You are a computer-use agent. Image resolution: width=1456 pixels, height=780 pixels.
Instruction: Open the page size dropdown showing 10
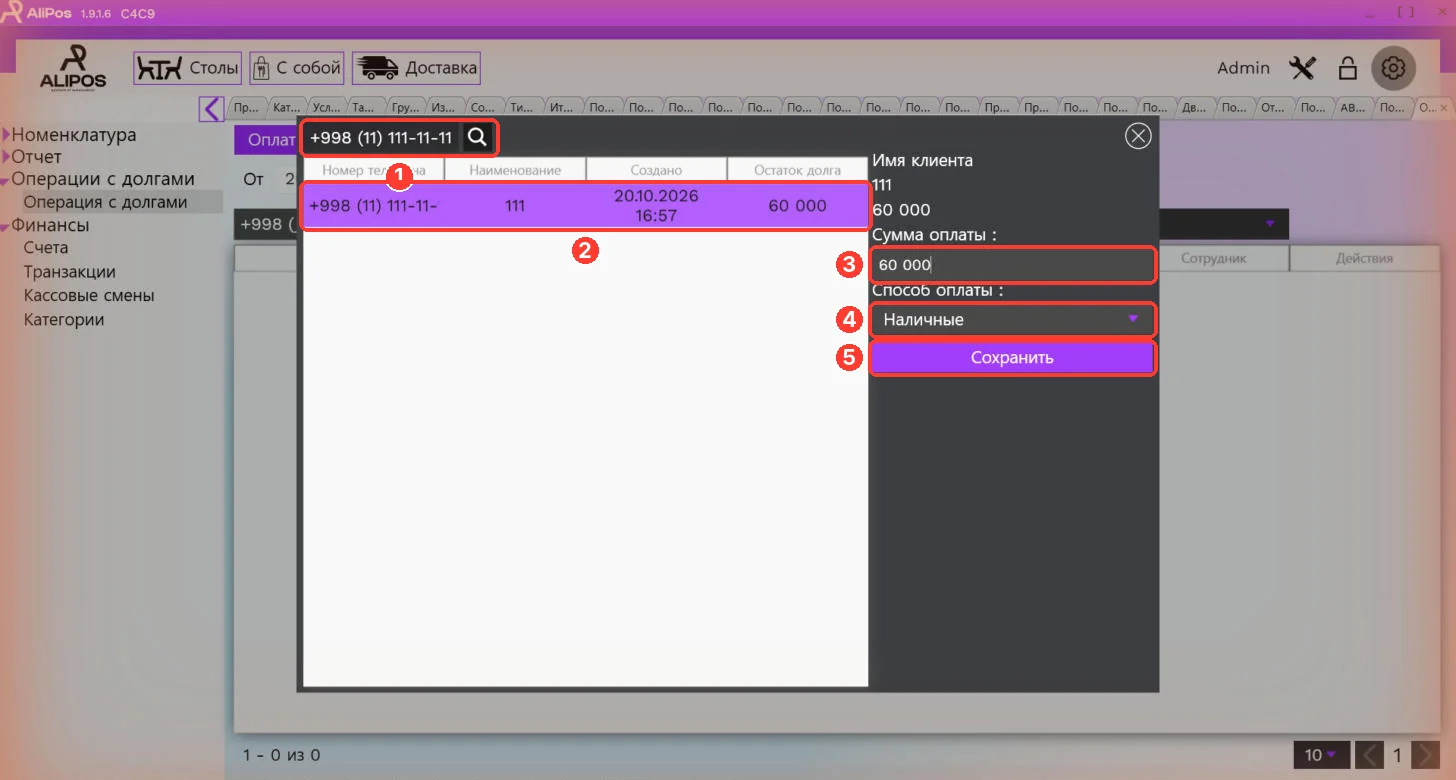click(x=1322, y=755)
